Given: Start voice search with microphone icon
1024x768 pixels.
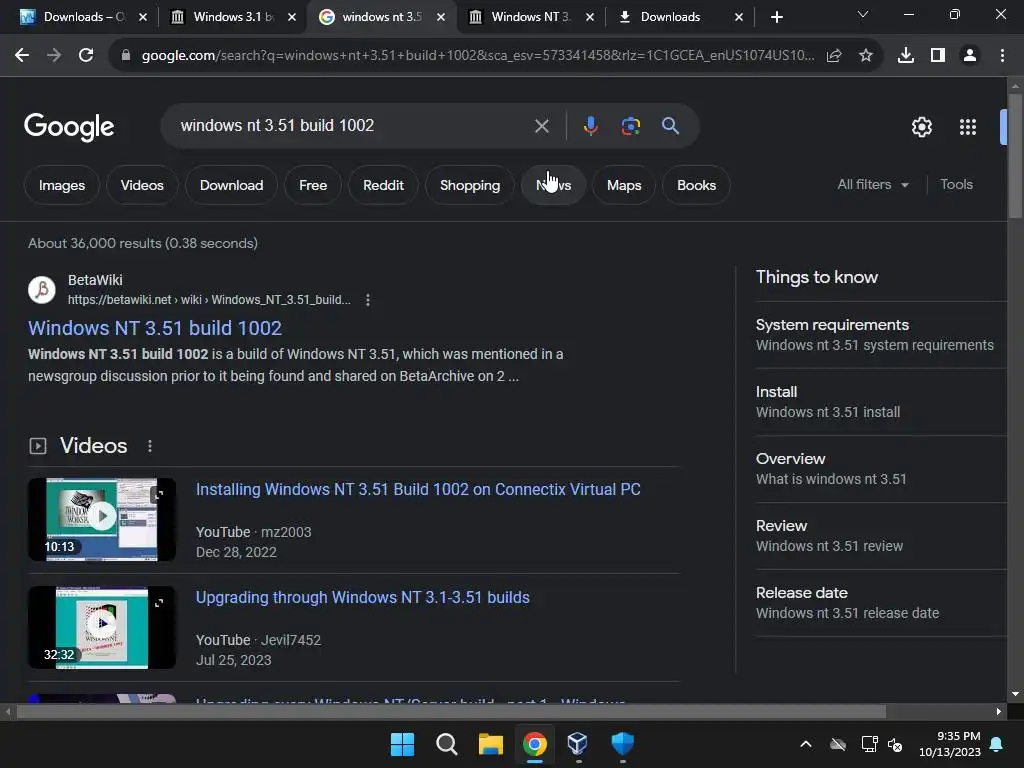Looking at the screenshot, I should [590, 126].
